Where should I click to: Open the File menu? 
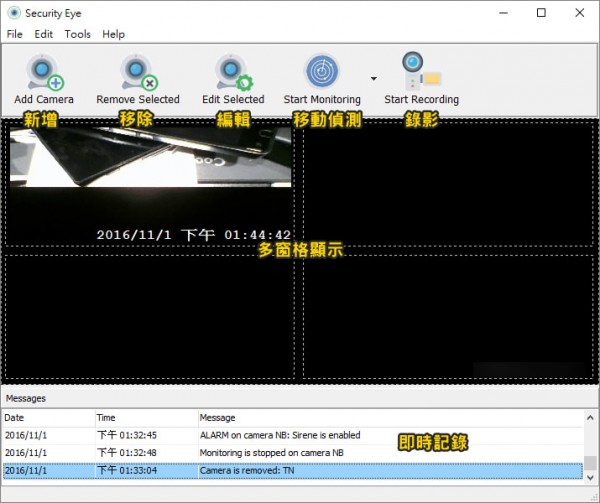point(14,34)
